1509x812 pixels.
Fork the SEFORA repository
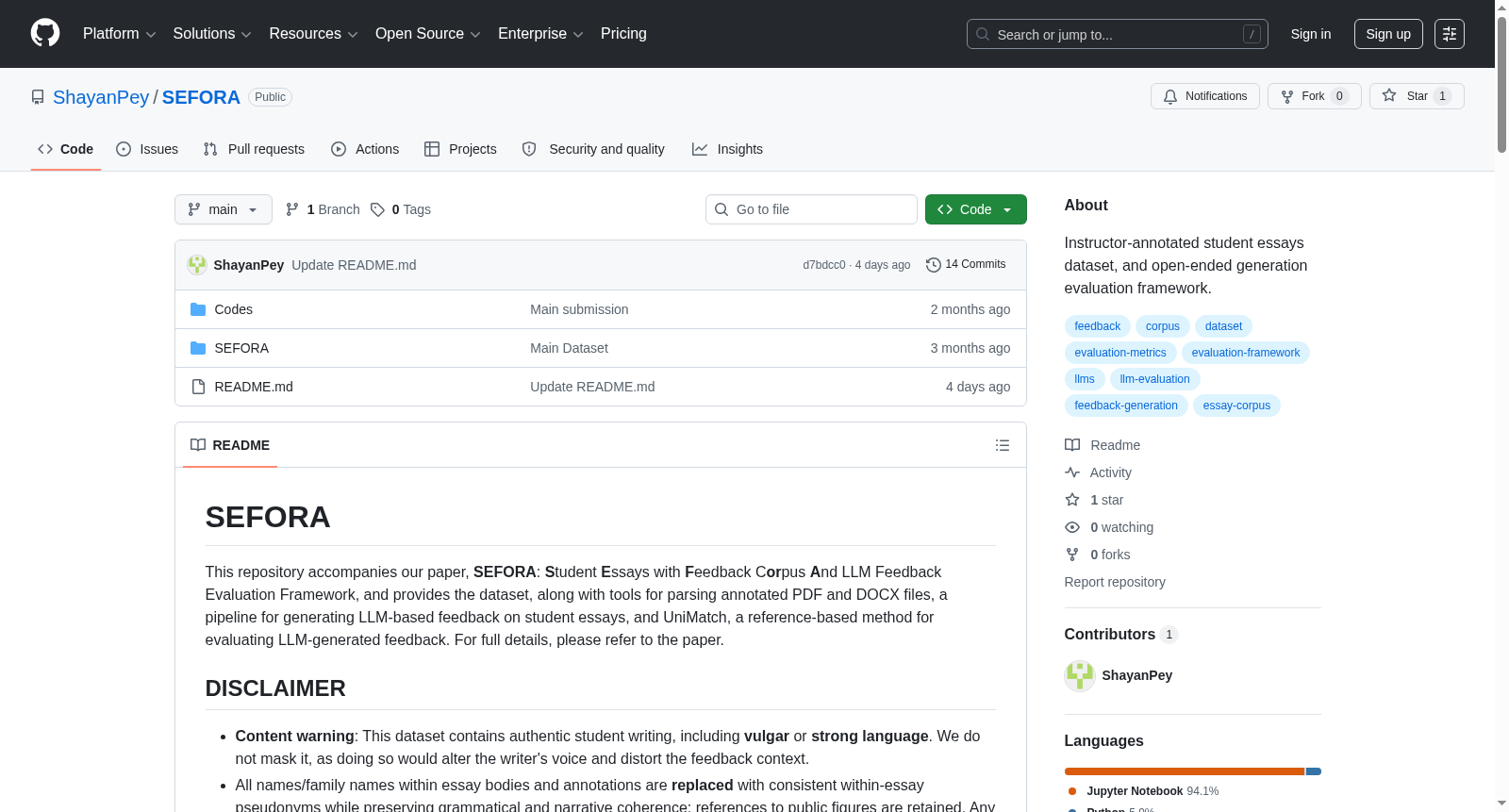1315,96
